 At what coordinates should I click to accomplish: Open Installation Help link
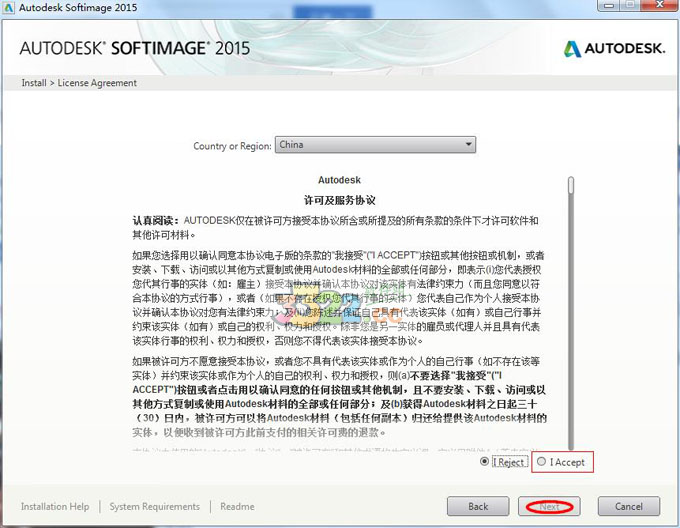[x=55, y=506]
